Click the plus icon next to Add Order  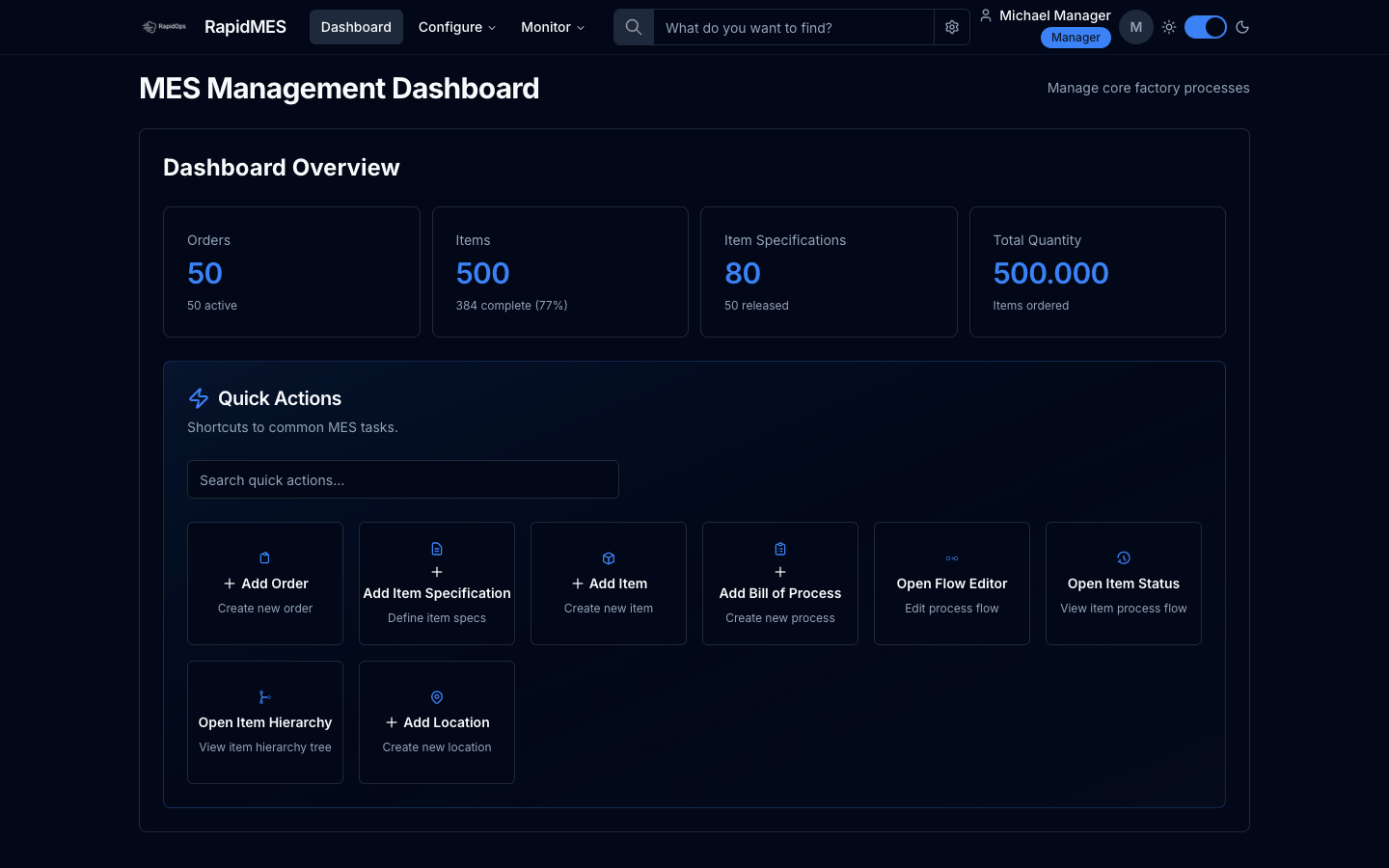coord(230,583)
